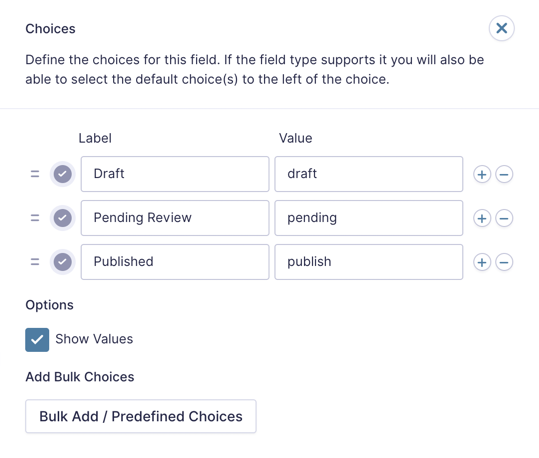Edit the pending value field
The height and width of the screenshot is (458, 539).
369,218
